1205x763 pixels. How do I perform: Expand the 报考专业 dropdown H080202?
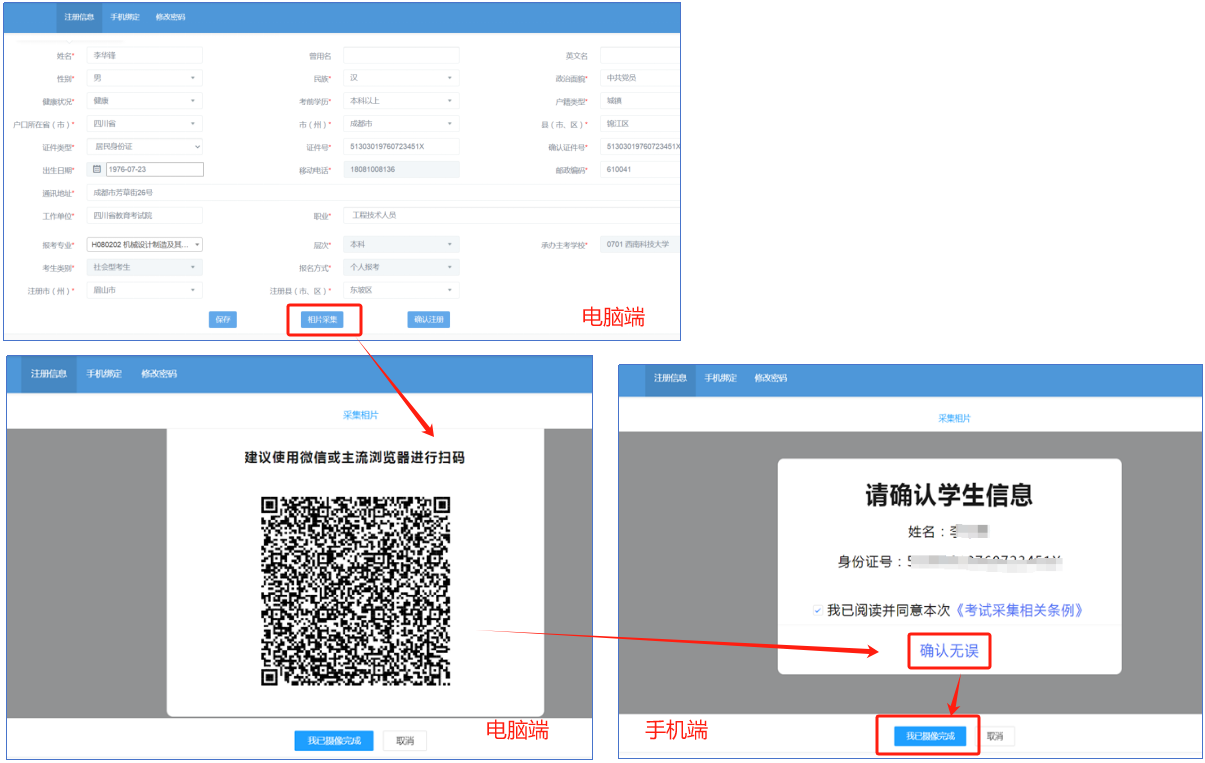pos(144,245)
